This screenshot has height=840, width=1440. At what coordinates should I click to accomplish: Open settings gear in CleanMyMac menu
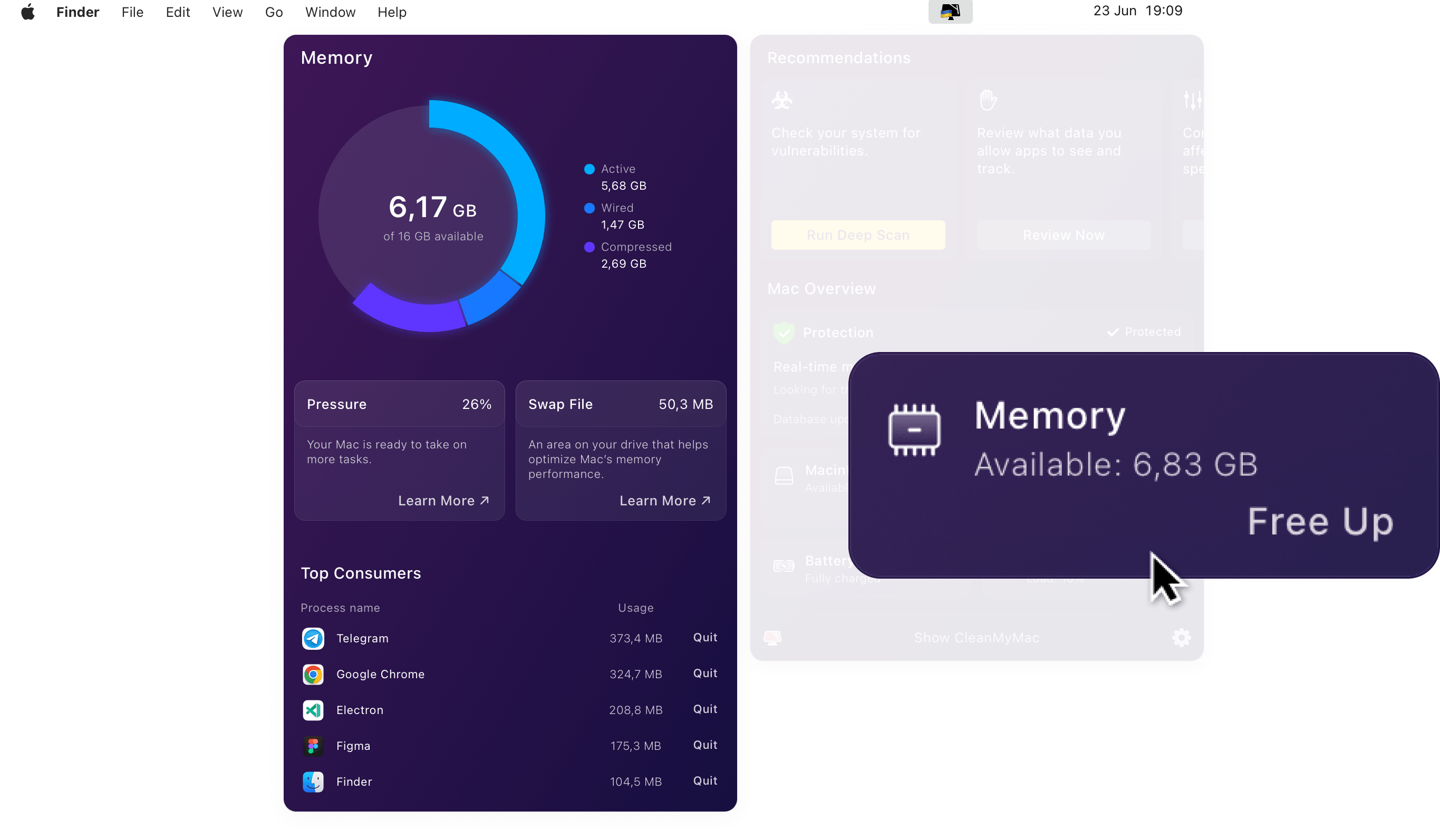click(1181, 638)
